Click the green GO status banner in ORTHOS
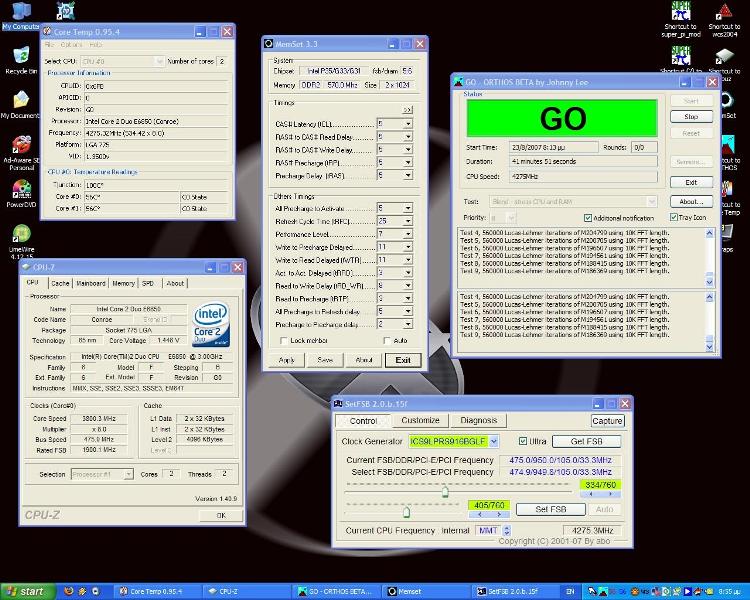Screen dimensions: 750x600 point(562,118)
